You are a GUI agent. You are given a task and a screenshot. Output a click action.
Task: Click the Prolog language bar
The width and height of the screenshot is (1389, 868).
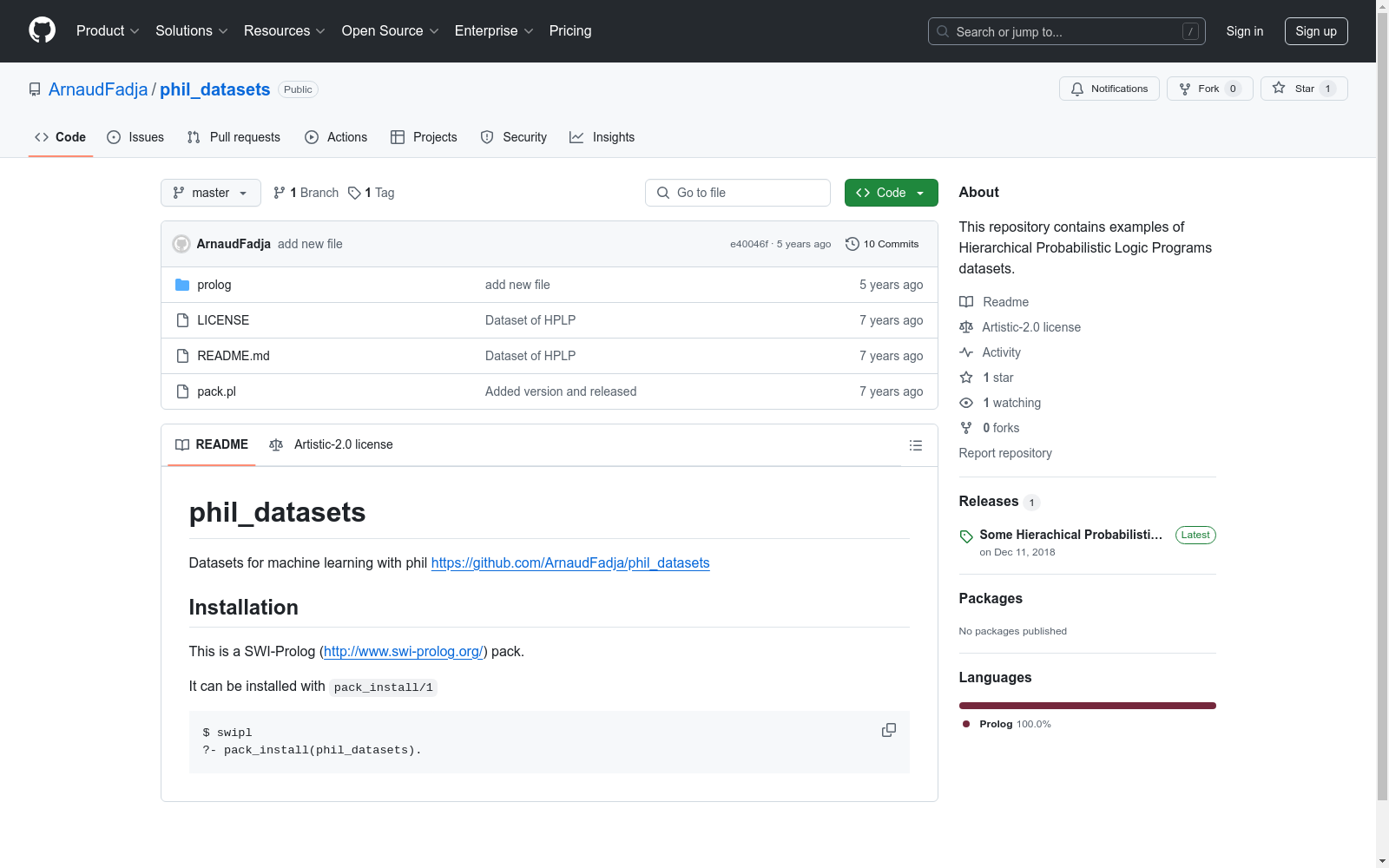pyautogui.click(x=1088, y=706)
